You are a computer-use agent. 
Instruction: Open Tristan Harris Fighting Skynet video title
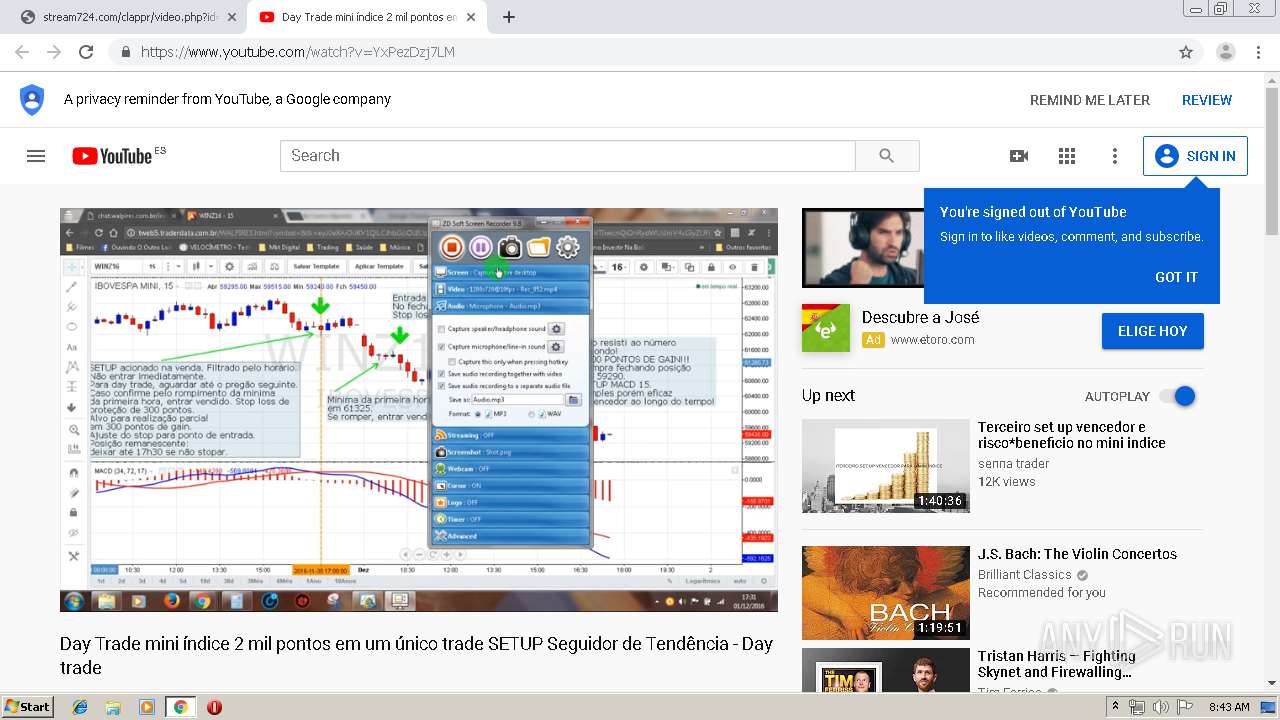click(1057, 664)
